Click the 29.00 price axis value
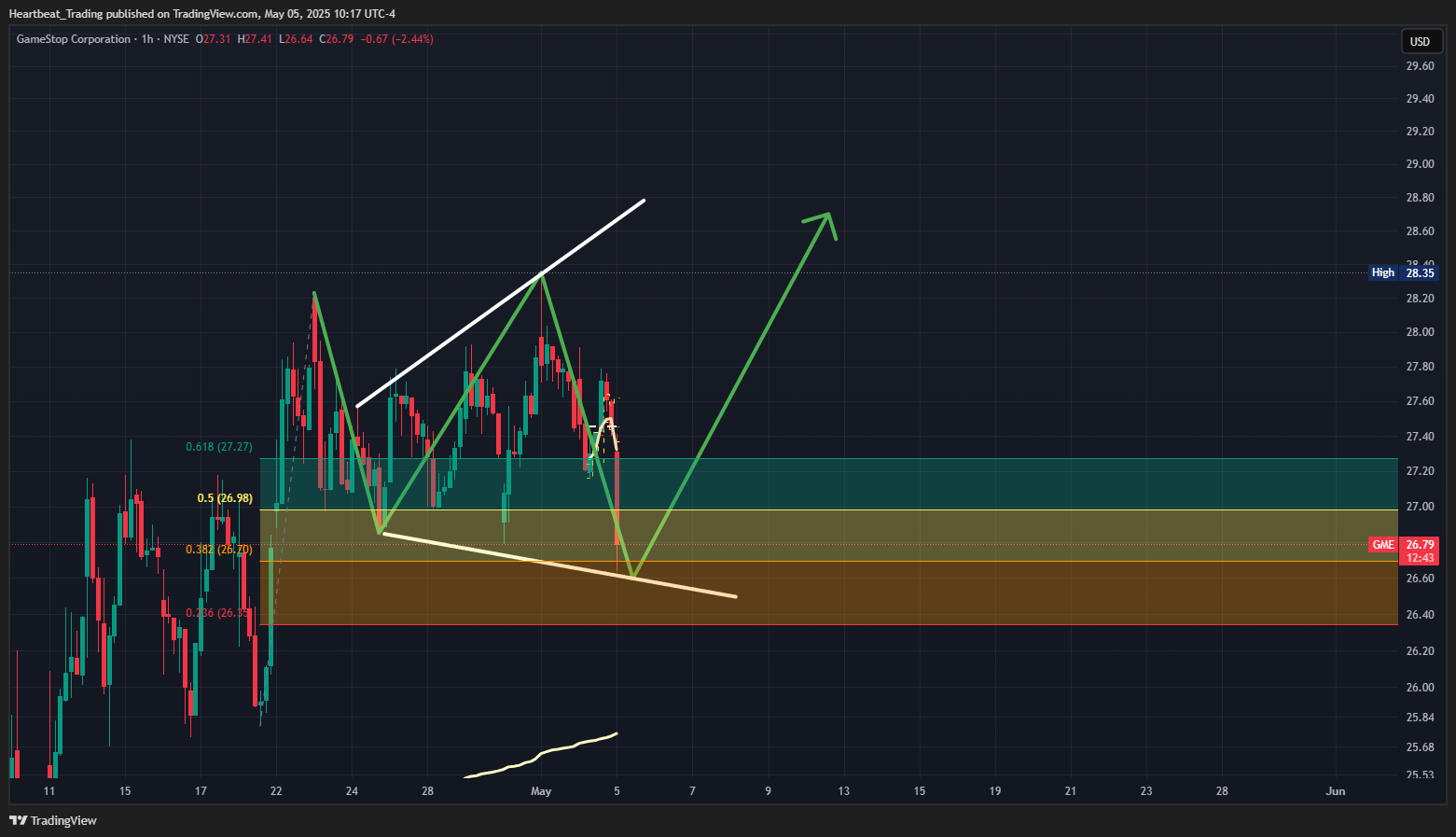 point(1420,164)
